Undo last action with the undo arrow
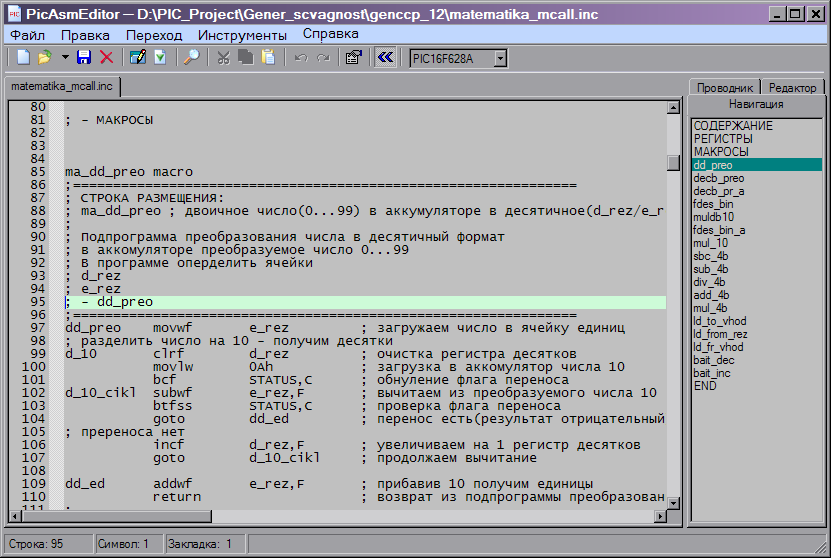Viewport: 831px width, 558px height. [300, 57]
